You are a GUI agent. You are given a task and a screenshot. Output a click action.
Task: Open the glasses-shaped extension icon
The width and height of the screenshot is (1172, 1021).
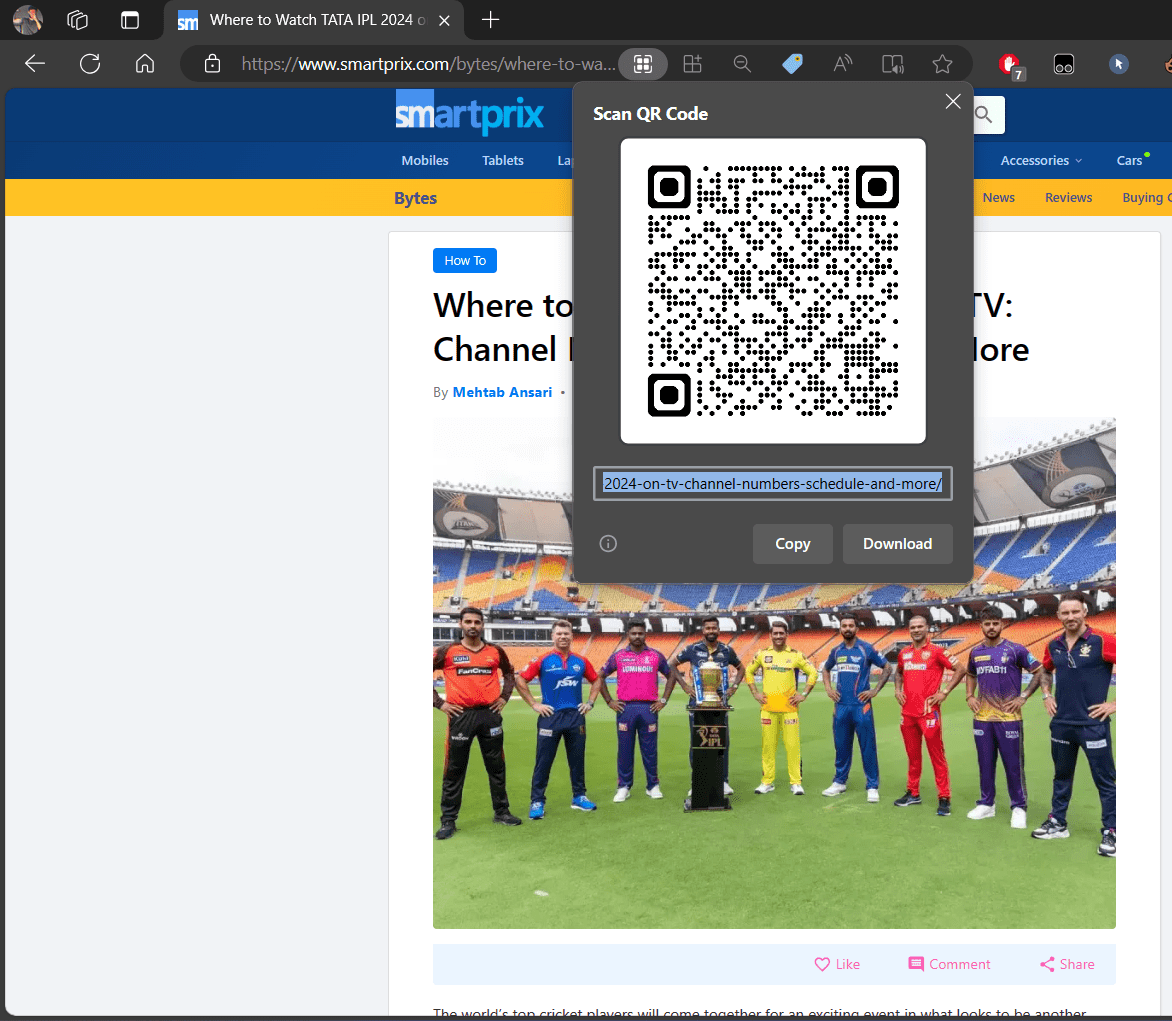coord(1064,64)
